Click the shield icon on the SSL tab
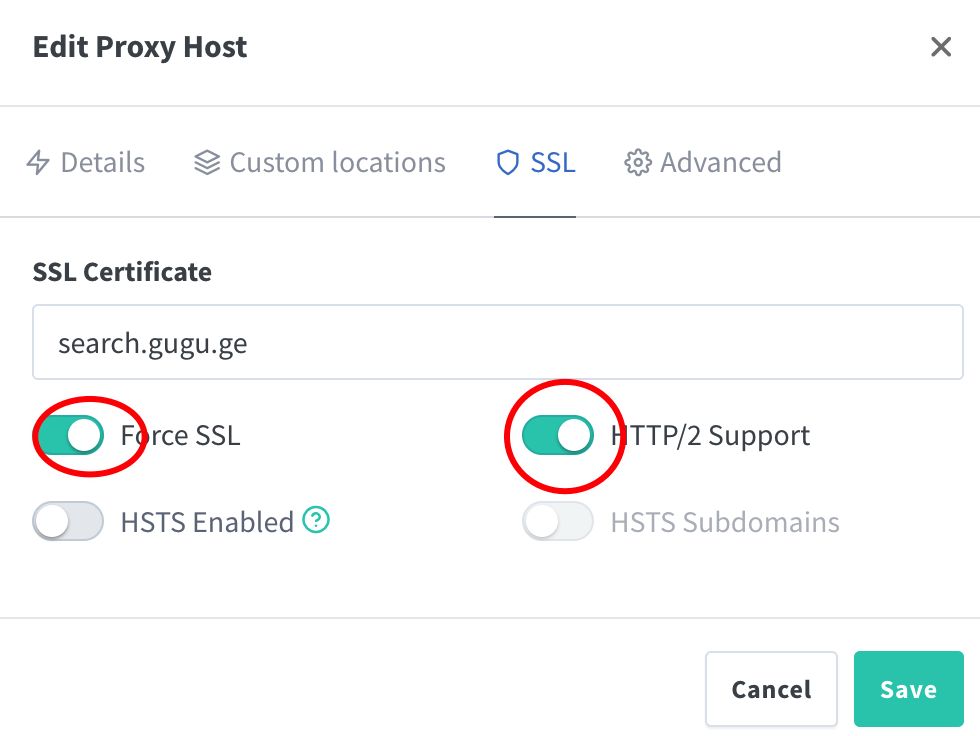This screenshot has width=980, height=736. tap(507, 162)
